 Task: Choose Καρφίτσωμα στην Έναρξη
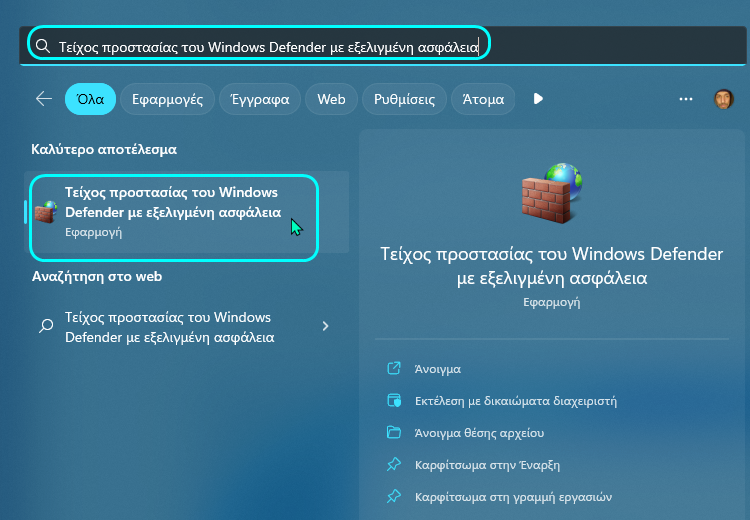coord(487,465)
